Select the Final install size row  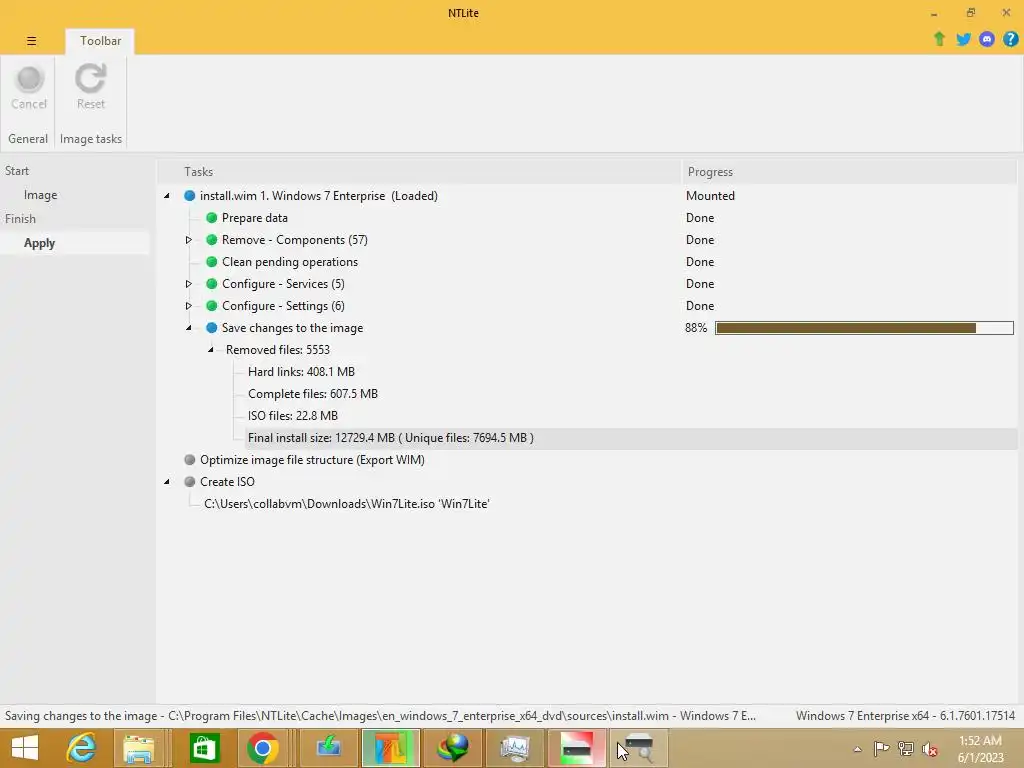391,438
